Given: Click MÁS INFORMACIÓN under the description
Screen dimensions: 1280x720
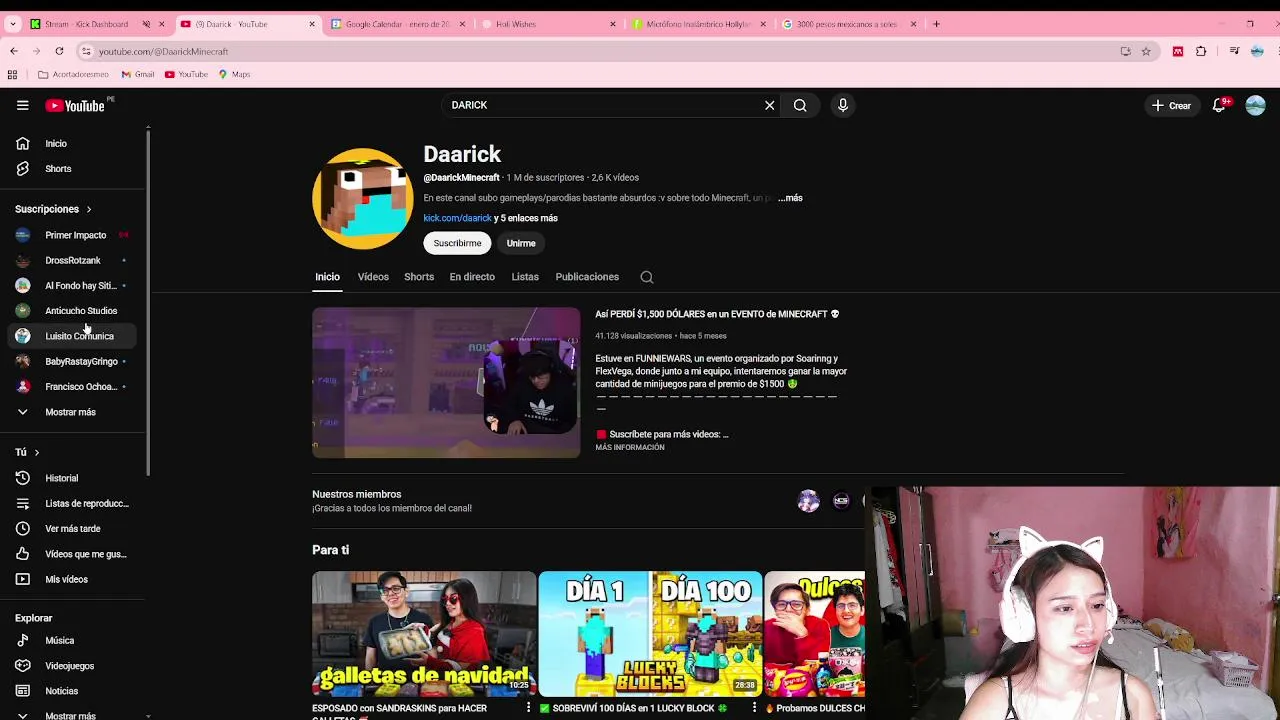Looking at the screenshot, I should 630,447.
